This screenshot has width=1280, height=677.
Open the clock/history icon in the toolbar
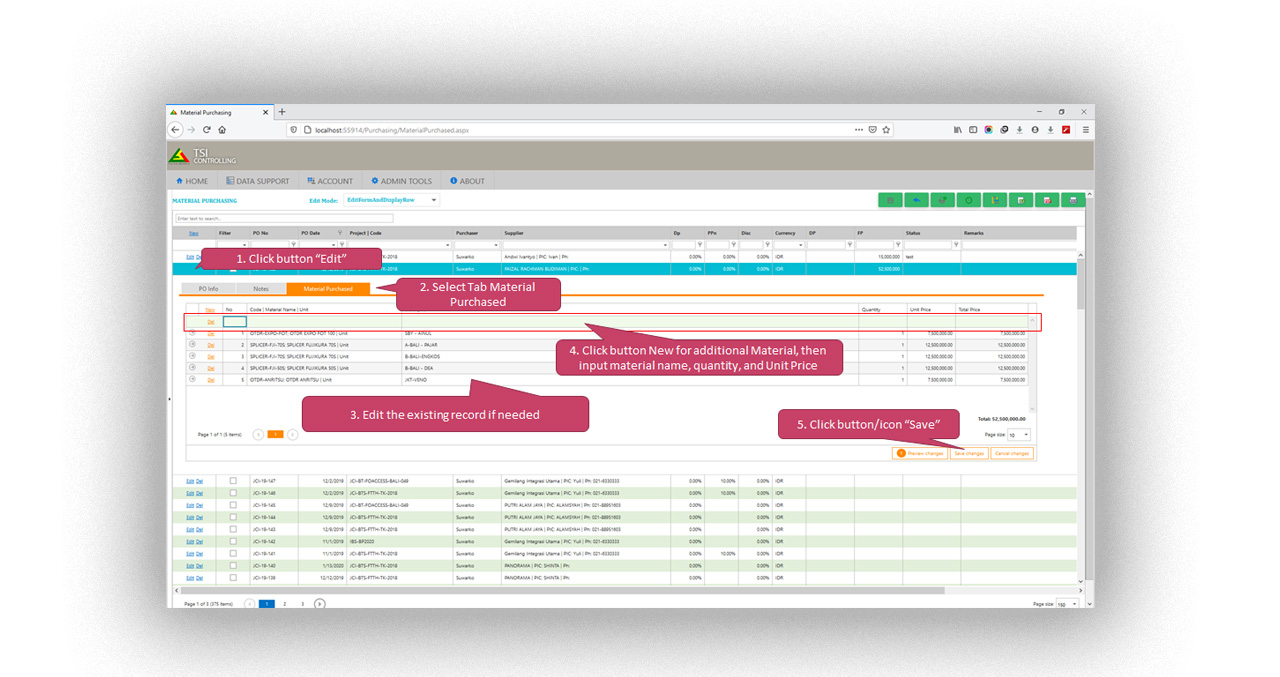[968, 200]
